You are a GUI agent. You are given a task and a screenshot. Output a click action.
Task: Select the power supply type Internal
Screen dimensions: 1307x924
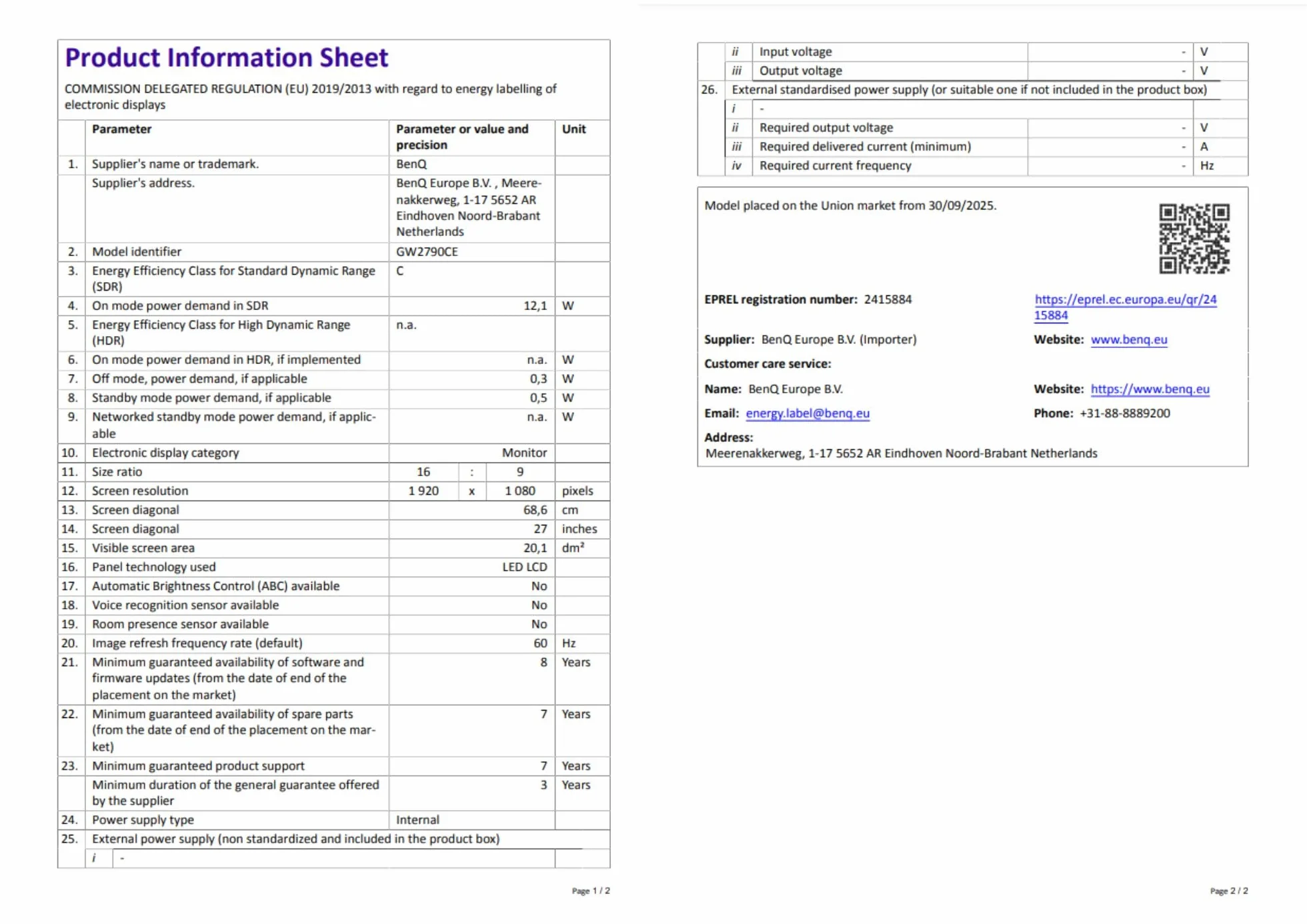click(417, 820)
